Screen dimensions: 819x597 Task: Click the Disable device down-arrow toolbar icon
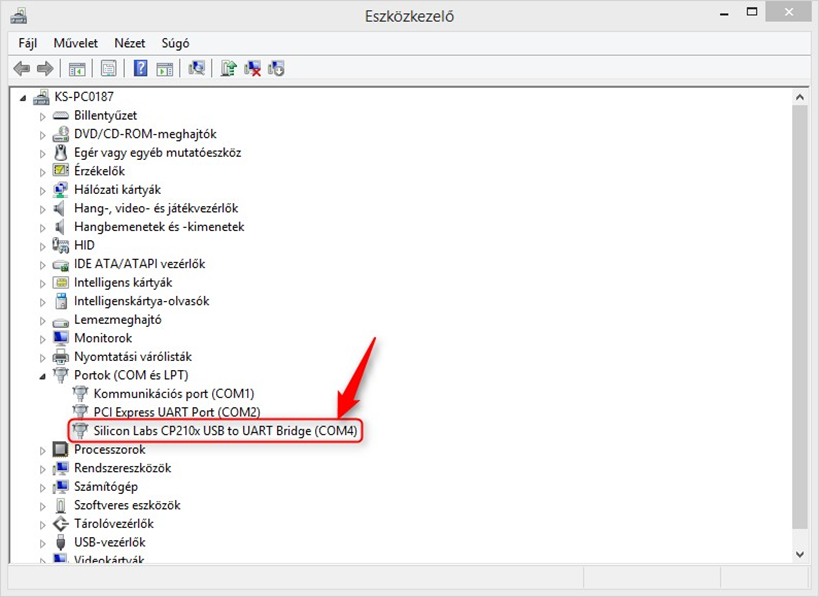[276, 68]
